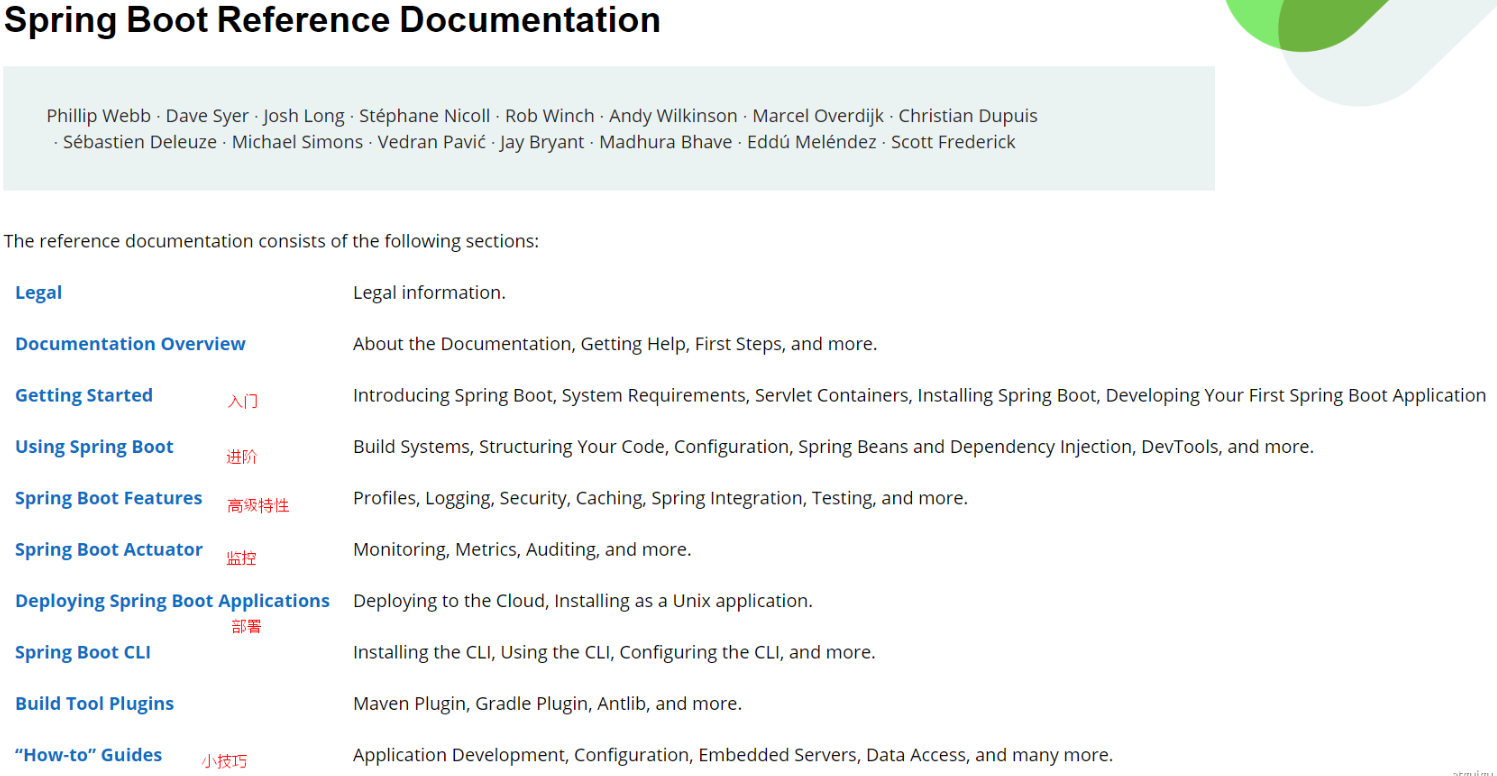Click the description beginning 'Application Development, Configuration'
1497x776 pixels.
coord(733,755)
